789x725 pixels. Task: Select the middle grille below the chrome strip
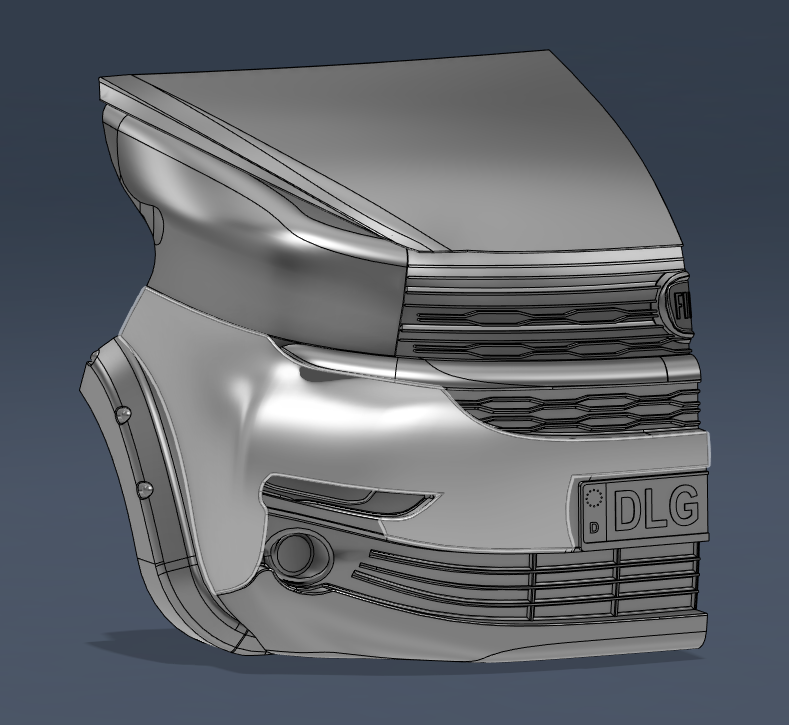tap(580, 407)
